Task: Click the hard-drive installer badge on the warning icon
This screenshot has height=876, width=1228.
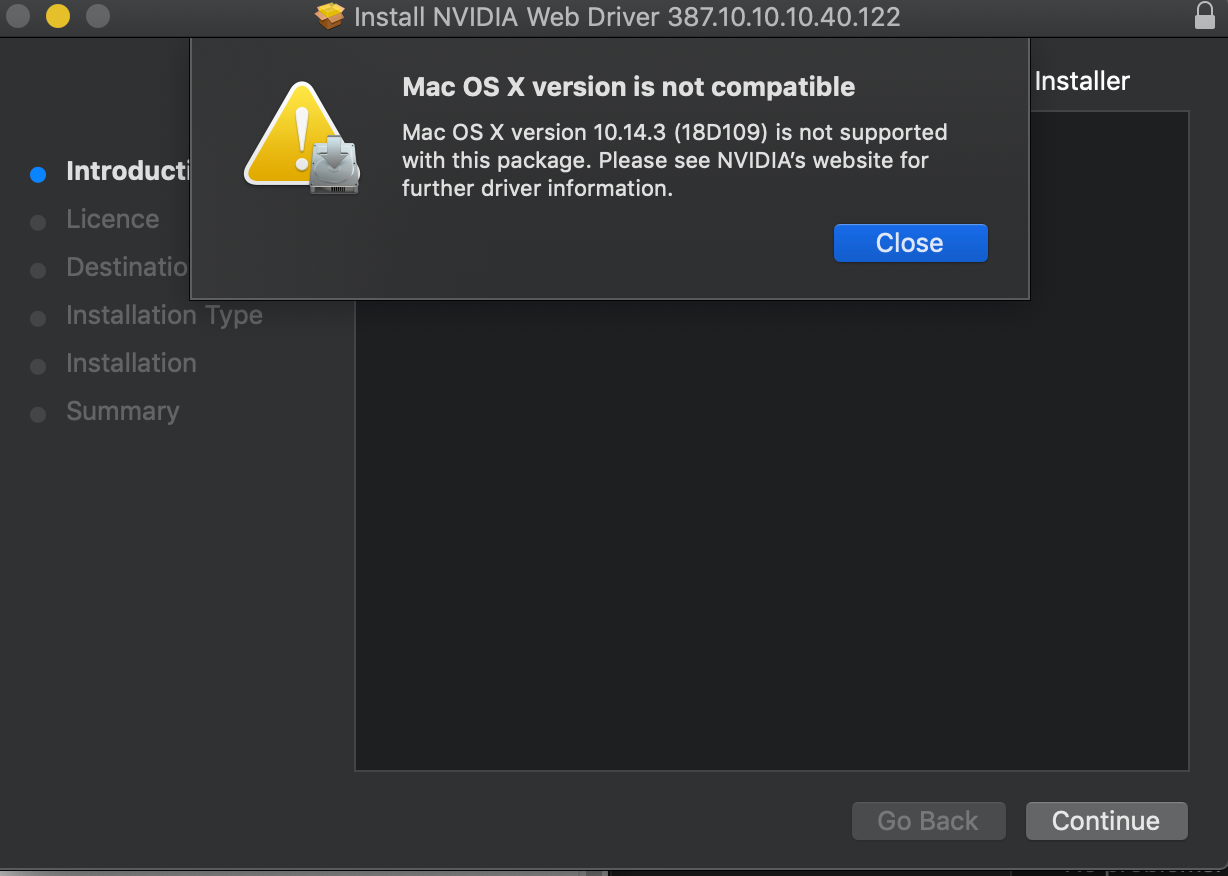Action: (x=333, y=165)
